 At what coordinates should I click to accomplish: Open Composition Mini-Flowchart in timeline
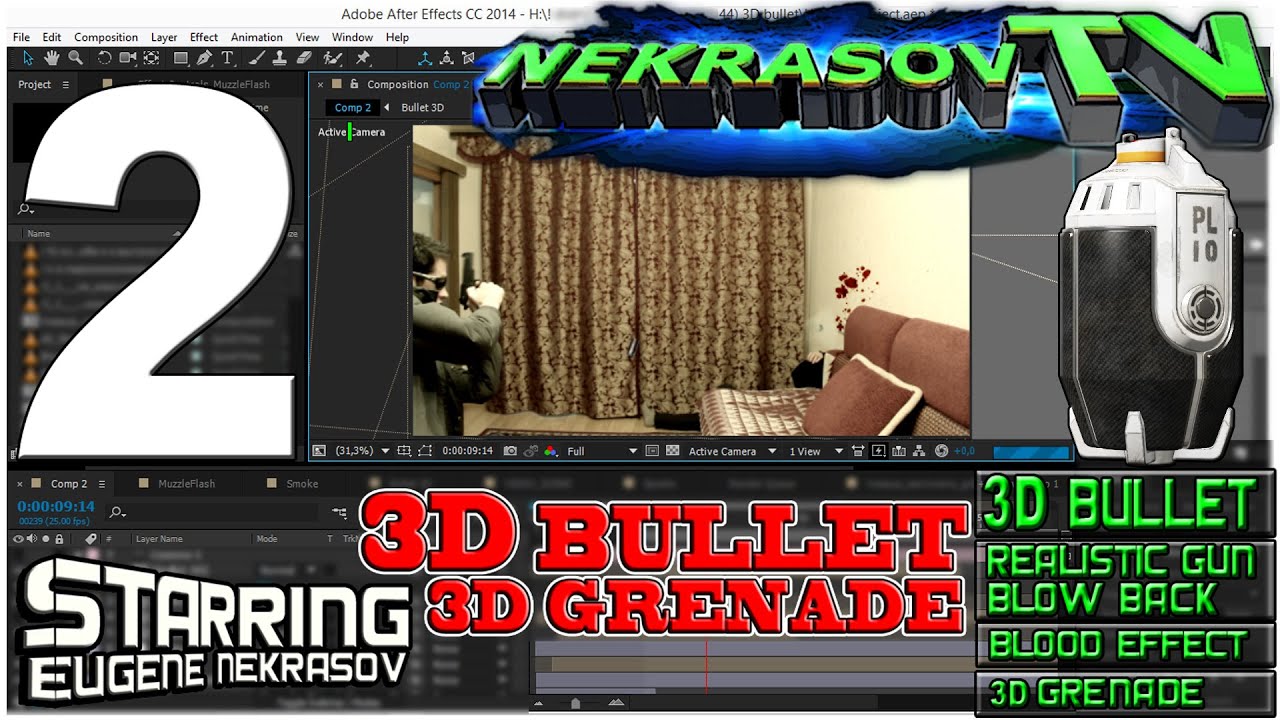tap(340, 512)
